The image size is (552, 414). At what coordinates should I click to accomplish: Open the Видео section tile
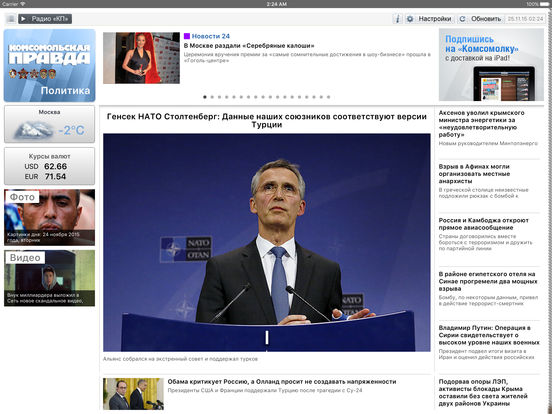point(50,278)
